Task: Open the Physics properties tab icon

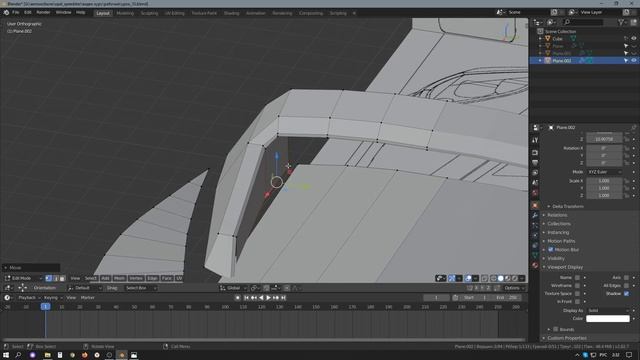Action: (x=535, y=235)
